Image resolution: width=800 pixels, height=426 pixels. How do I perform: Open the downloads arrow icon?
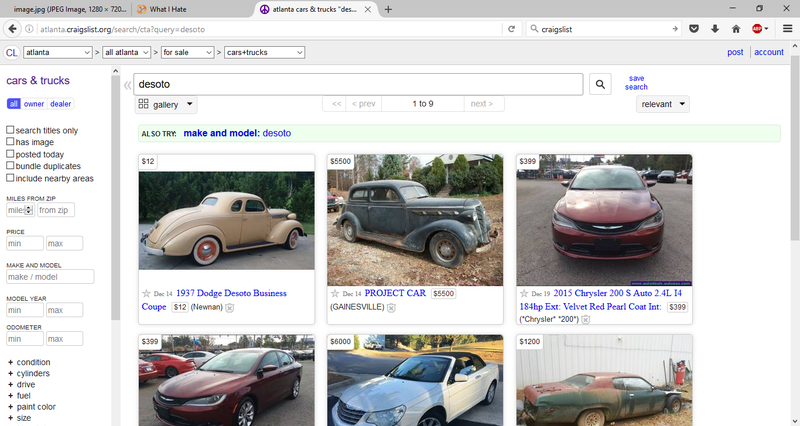[715, 29]
